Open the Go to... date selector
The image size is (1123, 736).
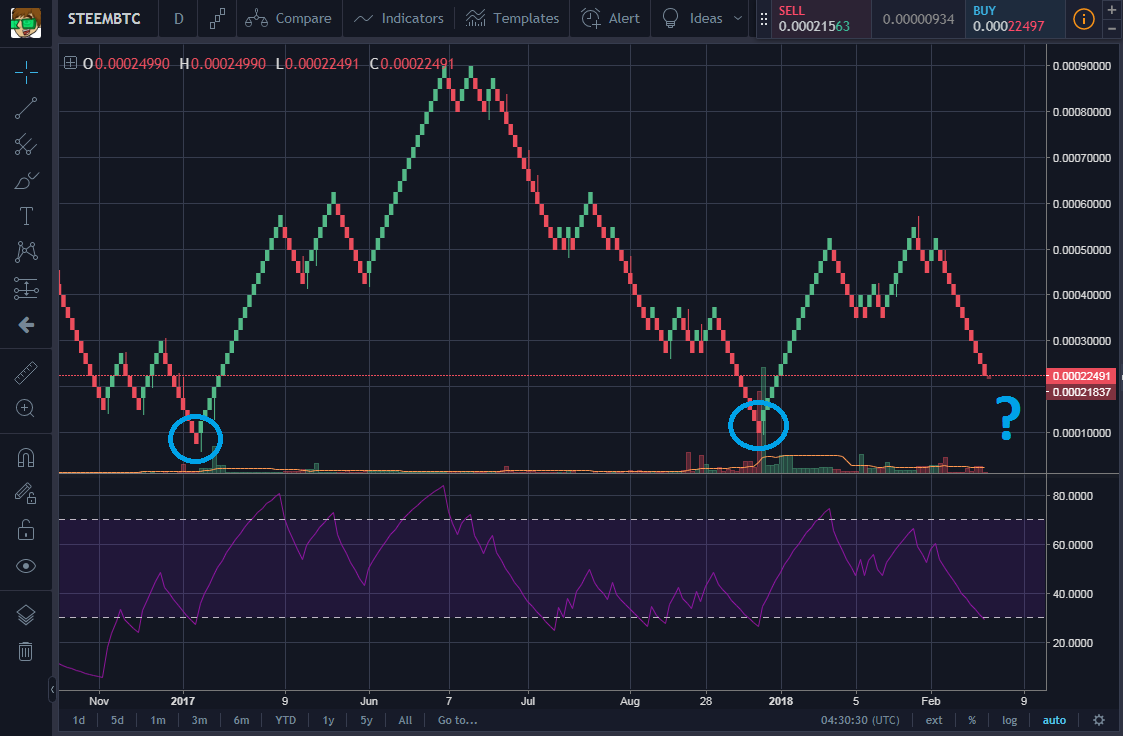[457, 720]
